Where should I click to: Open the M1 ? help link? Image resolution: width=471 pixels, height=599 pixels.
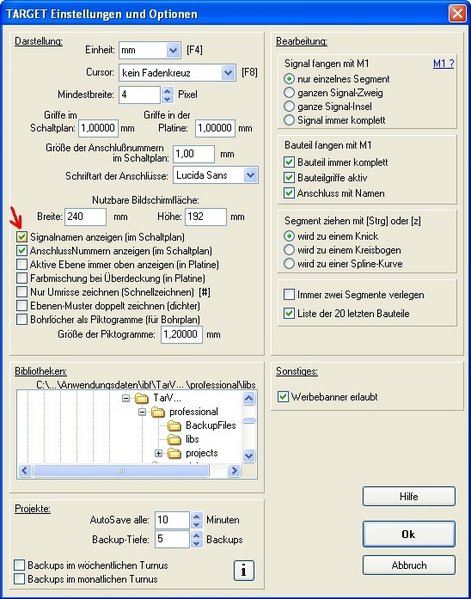pos(443,63)
